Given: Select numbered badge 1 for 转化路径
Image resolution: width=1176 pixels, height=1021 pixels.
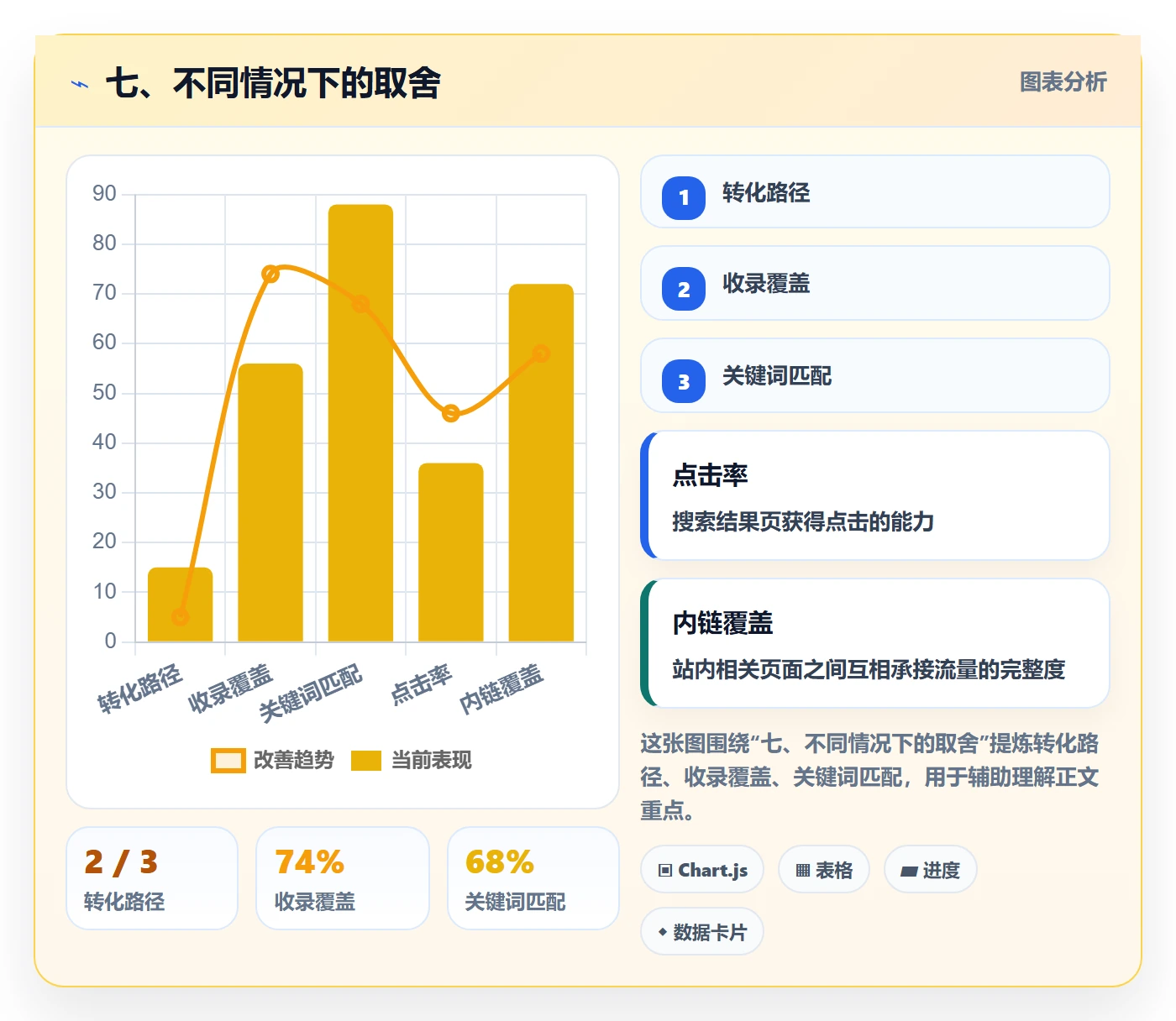Looking at the screenshot, I should click(684, 198).
